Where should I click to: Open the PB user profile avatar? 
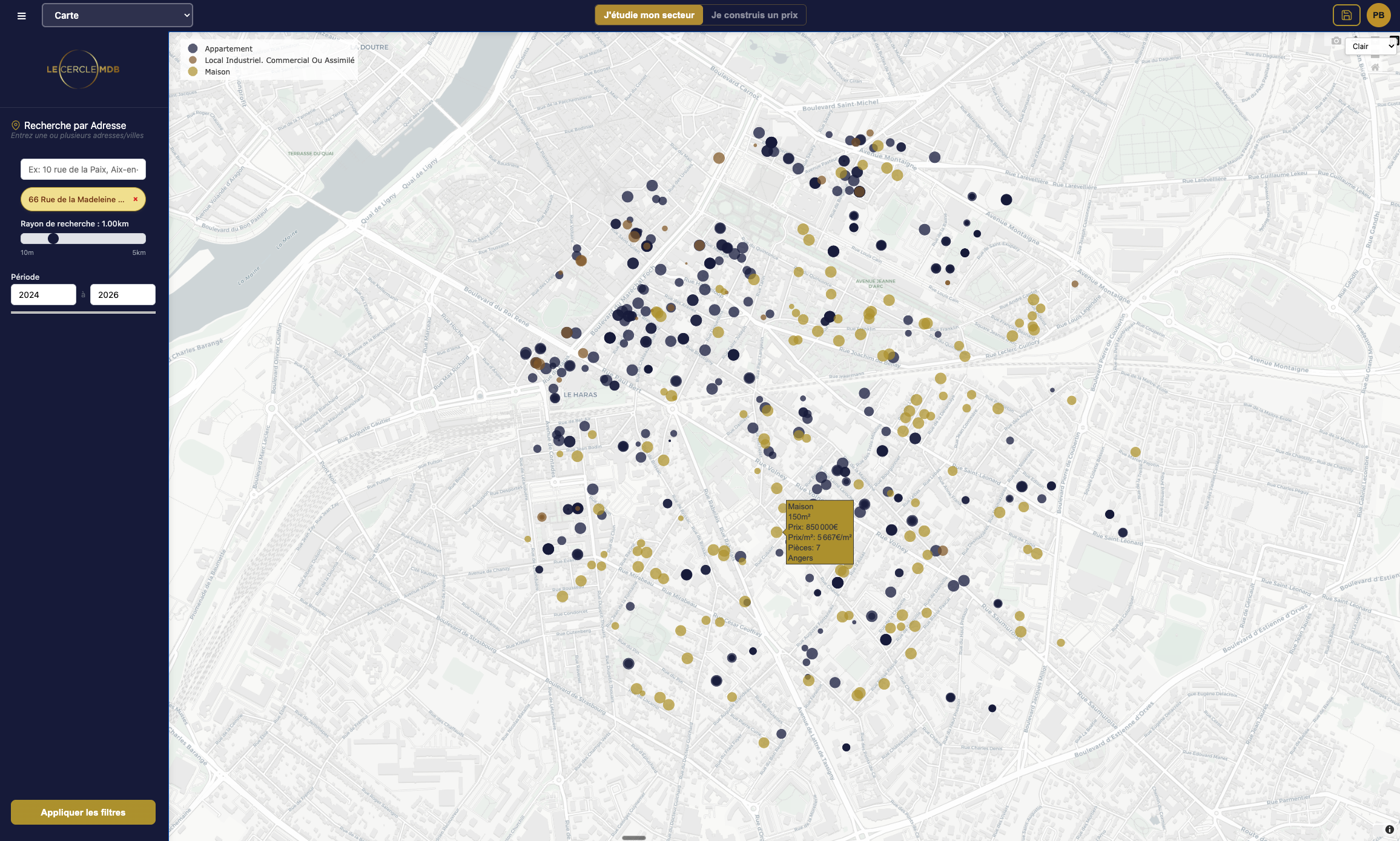[1378, 15]
